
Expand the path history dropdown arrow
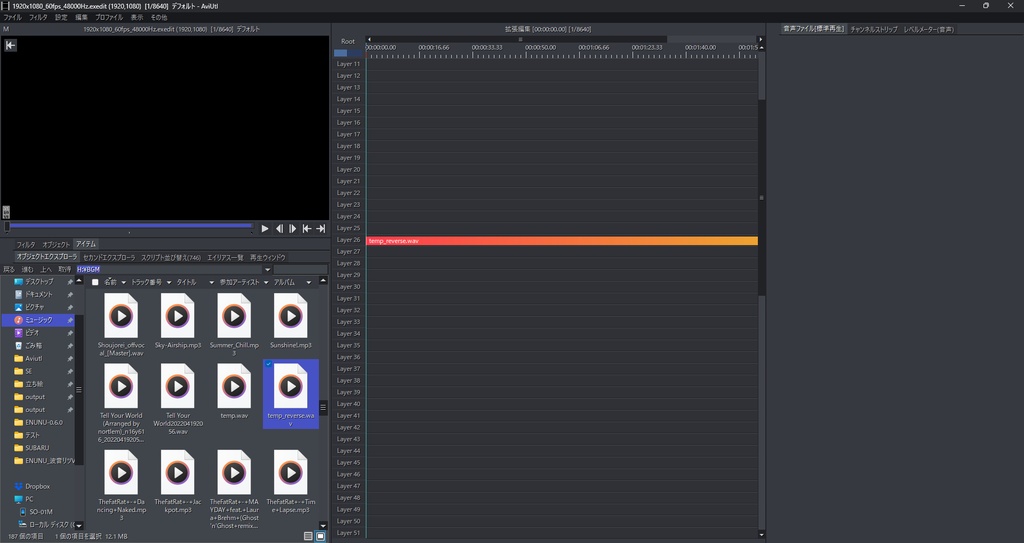tap(267, 269)
